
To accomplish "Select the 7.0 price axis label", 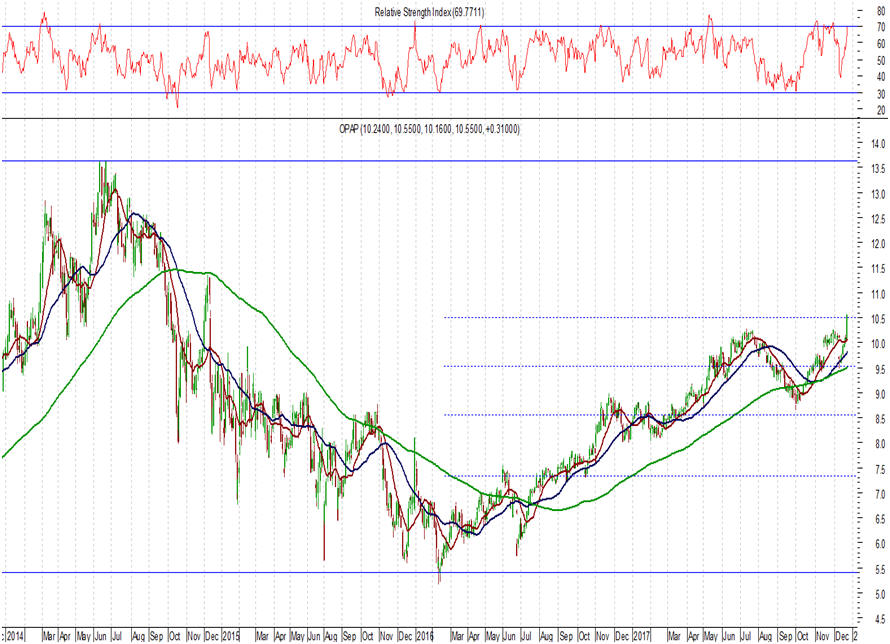I will [x=879, y=495].
